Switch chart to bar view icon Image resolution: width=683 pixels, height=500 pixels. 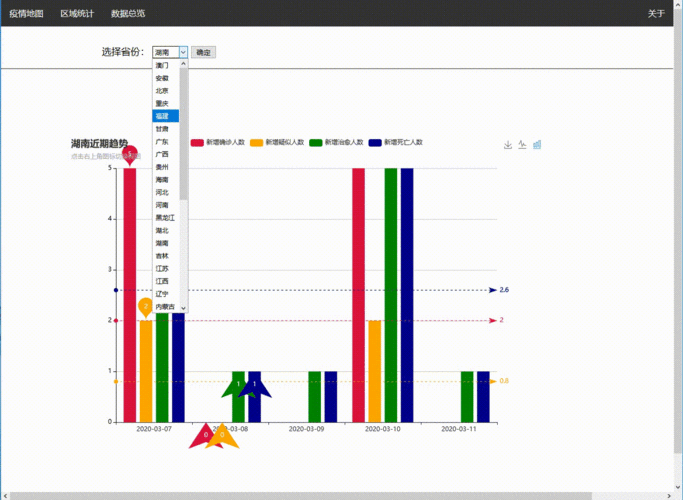coord(537,145)
